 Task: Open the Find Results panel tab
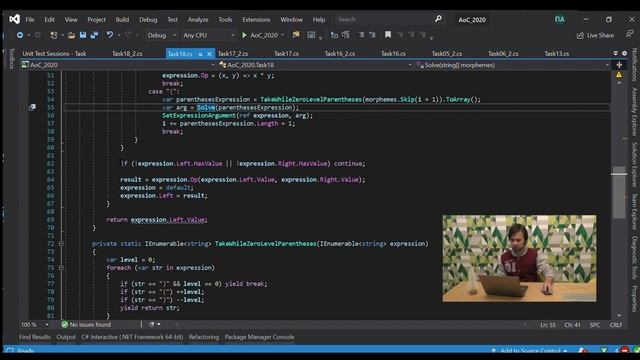35,337
